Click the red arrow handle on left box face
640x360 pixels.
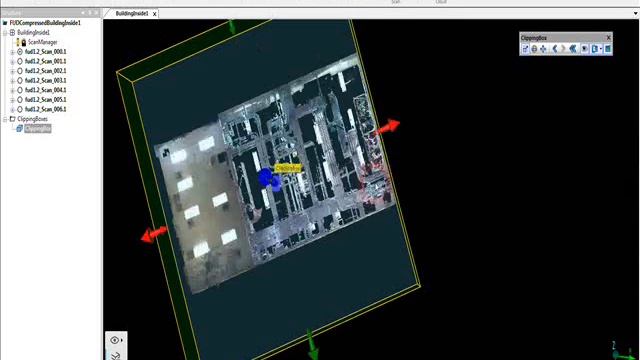click(x=153, y=235)
